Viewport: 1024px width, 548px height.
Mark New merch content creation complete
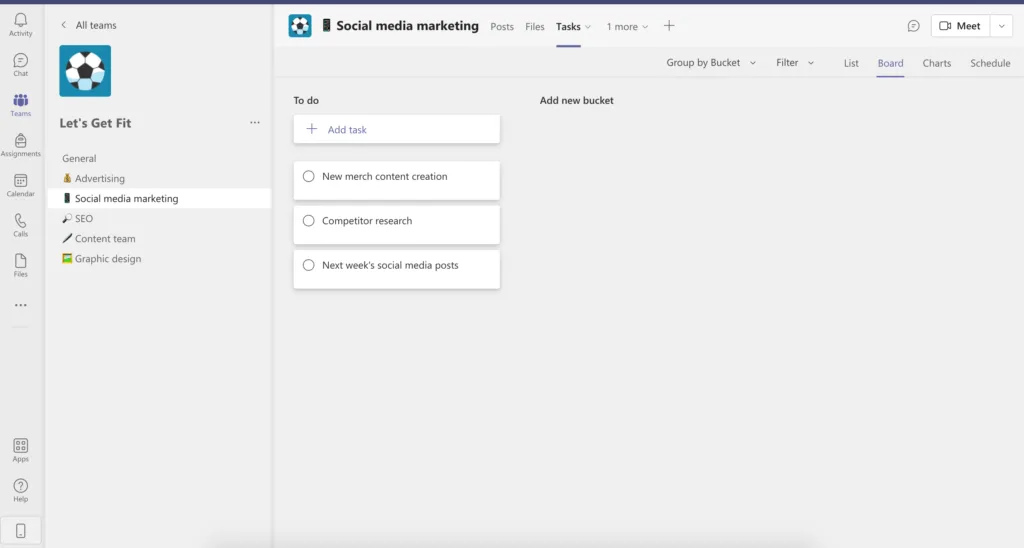click(x=308, y=176)
